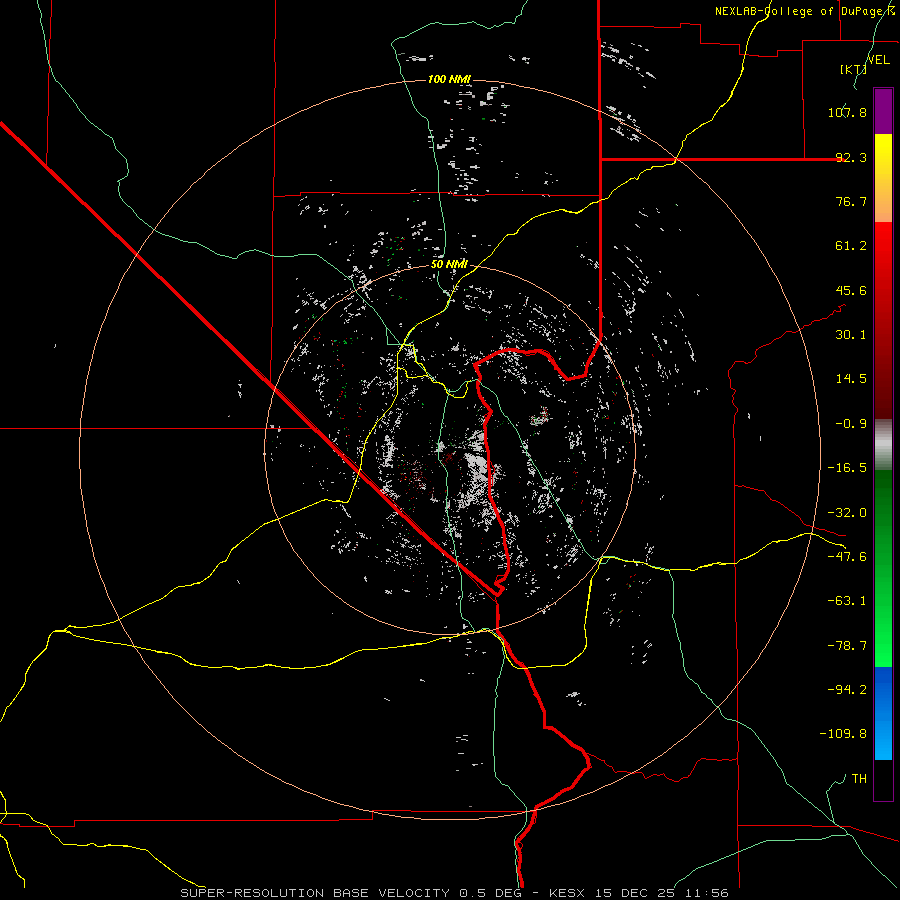This screenshot has width=900, height=900.
Task: Click the 30.1 value on the velocity scale
Action: pos(851,335)
